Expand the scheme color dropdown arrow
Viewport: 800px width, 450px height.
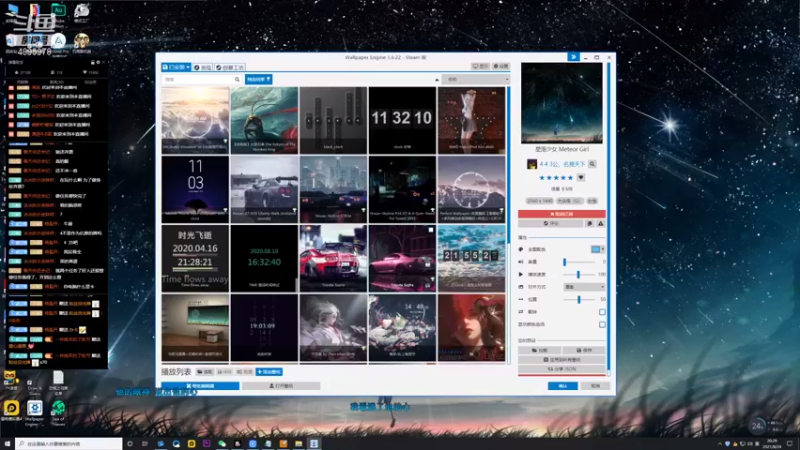pos(603,249)
